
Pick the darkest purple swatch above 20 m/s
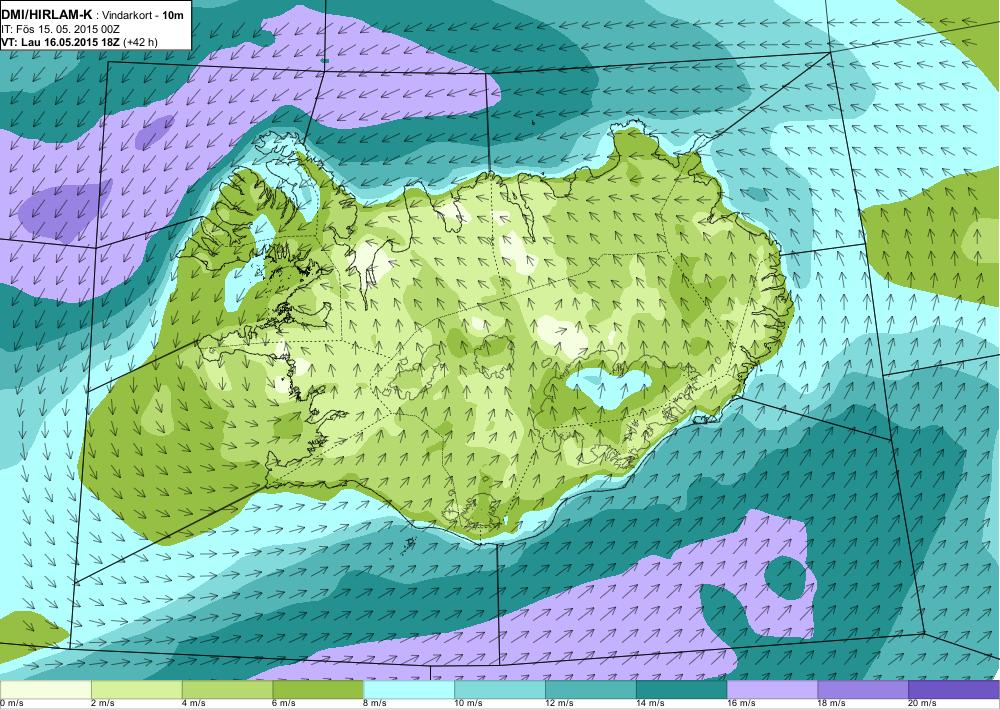954,690
